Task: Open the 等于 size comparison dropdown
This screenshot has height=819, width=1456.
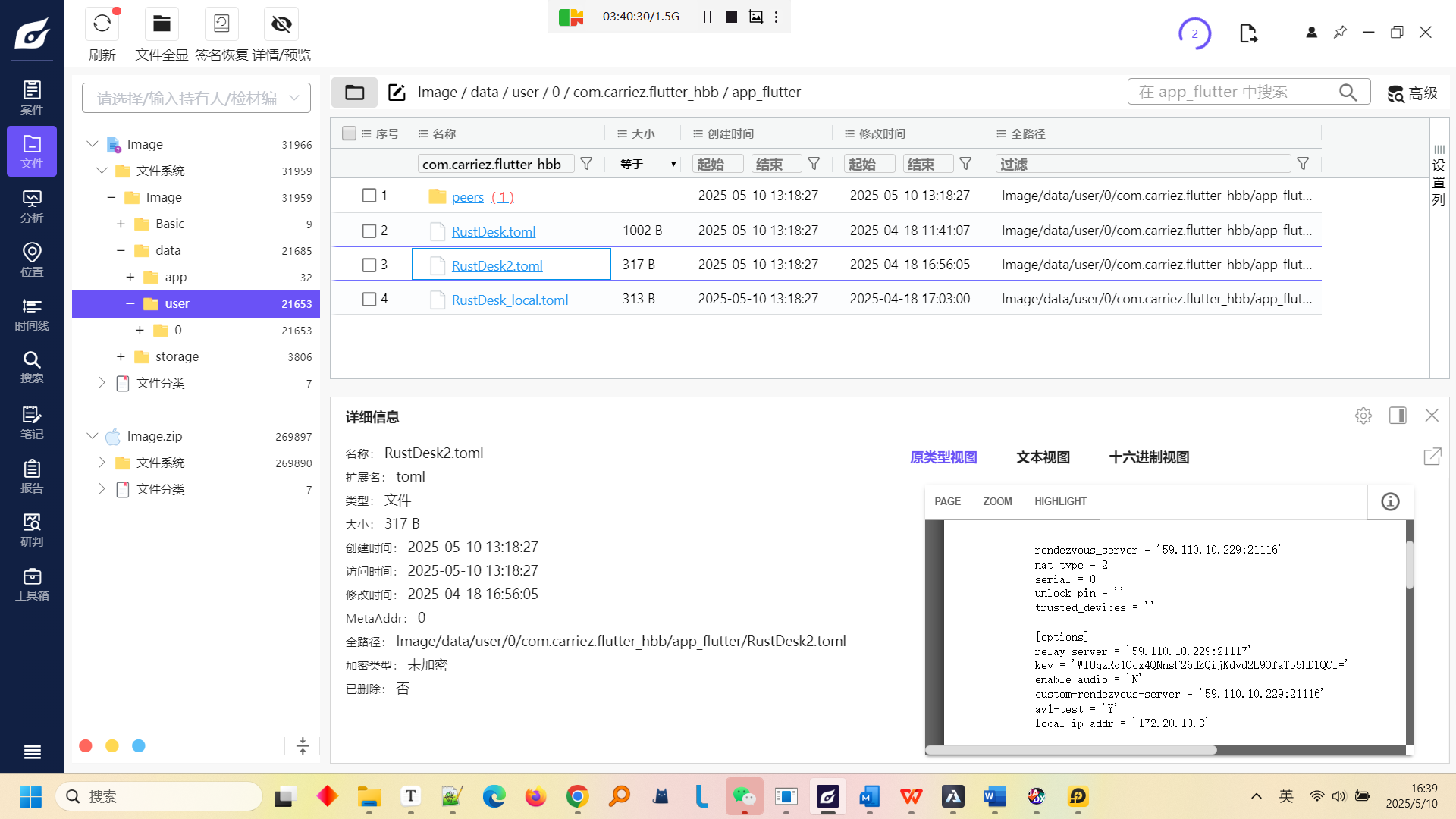Action: coord(648,164)
